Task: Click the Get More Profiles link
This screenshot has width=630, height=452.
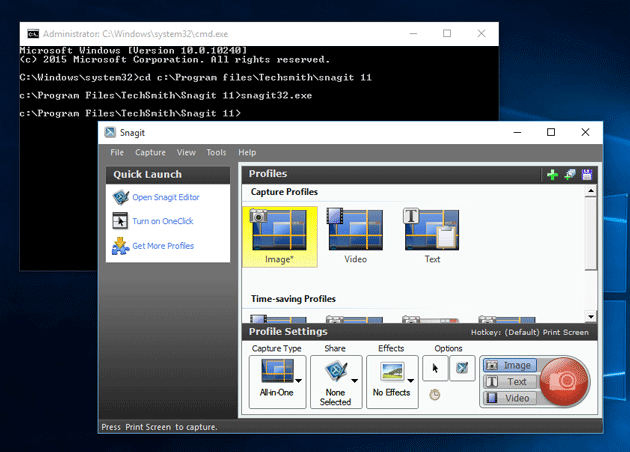Action: tap(163, 246)
